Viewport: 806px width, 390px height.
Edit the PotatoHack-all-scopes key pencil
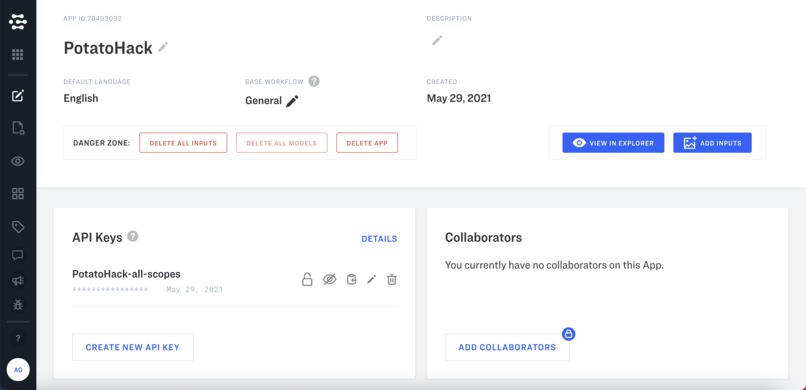(372, 280)
